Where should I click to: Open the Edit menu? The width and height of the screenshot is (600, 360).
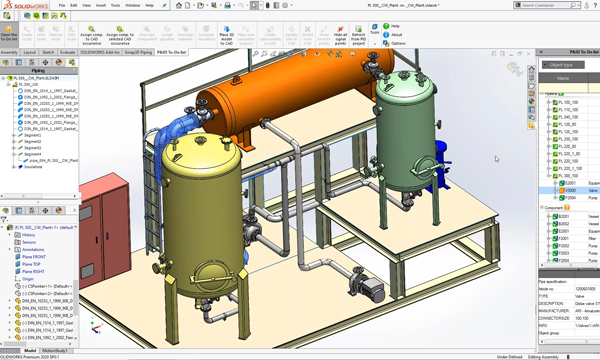coord(73,5)
